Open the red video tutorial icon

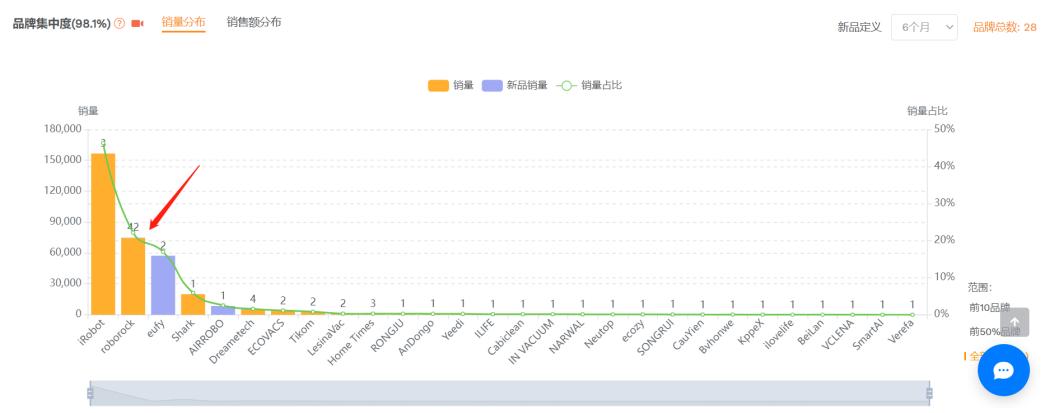pos(138,24)
